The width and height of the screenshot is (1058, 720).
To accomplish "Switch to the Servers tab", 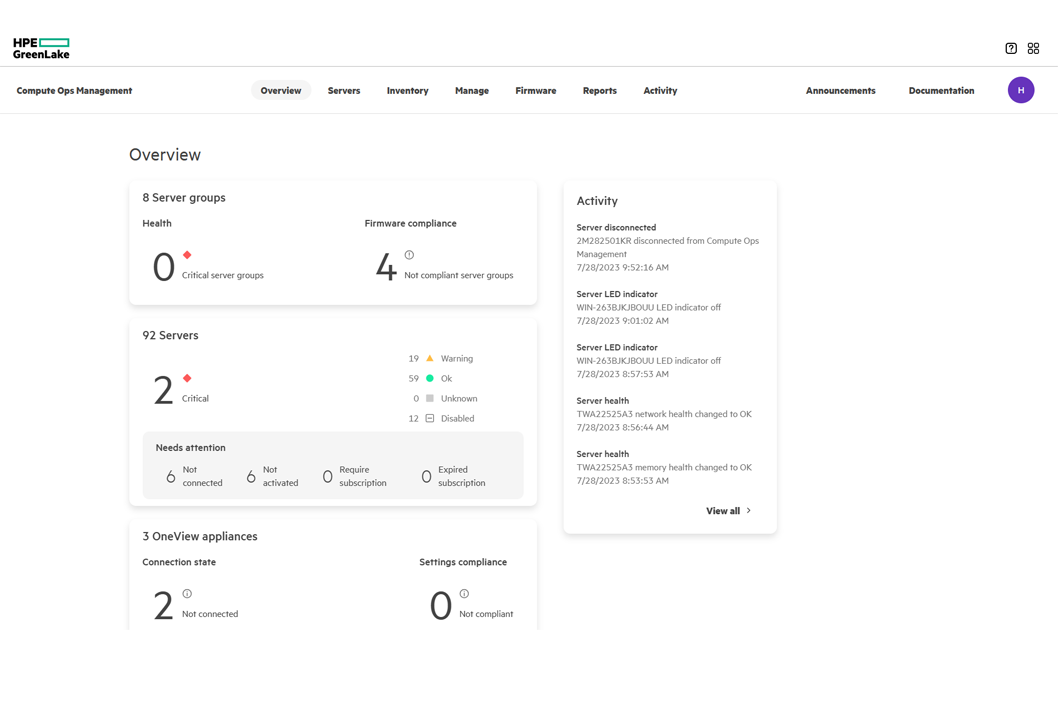I will pos(343,91).
